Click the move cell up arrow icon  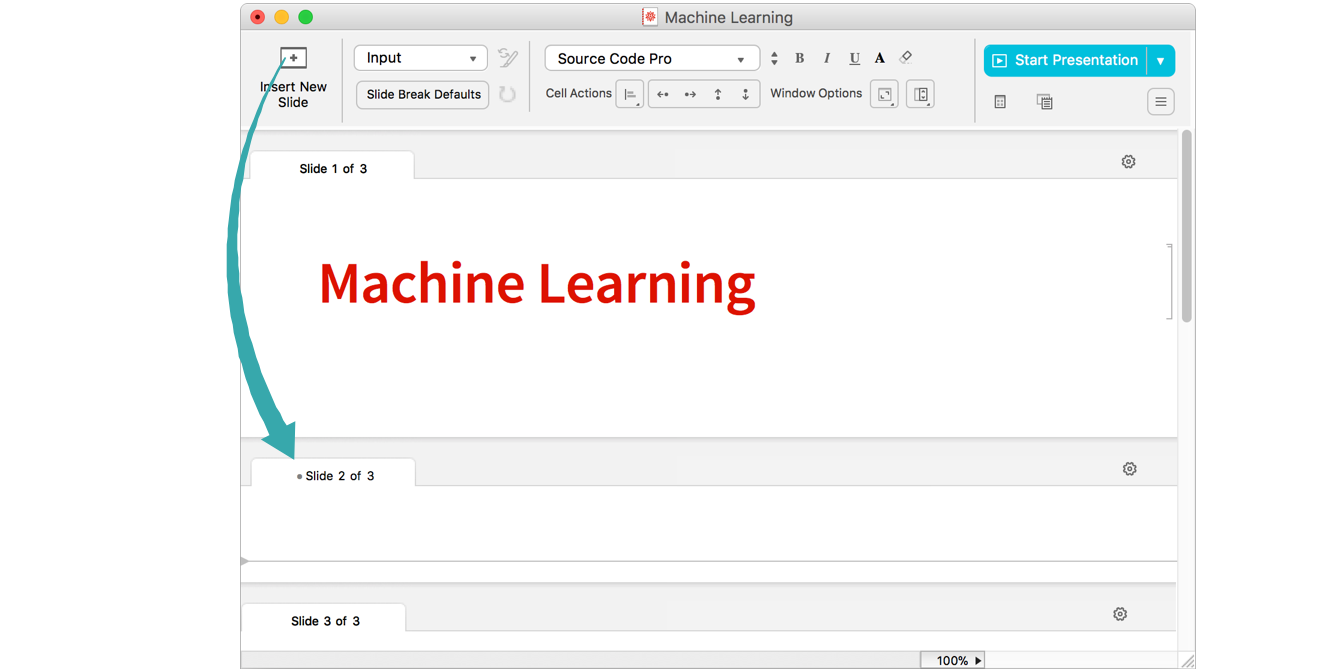(718, 94)
